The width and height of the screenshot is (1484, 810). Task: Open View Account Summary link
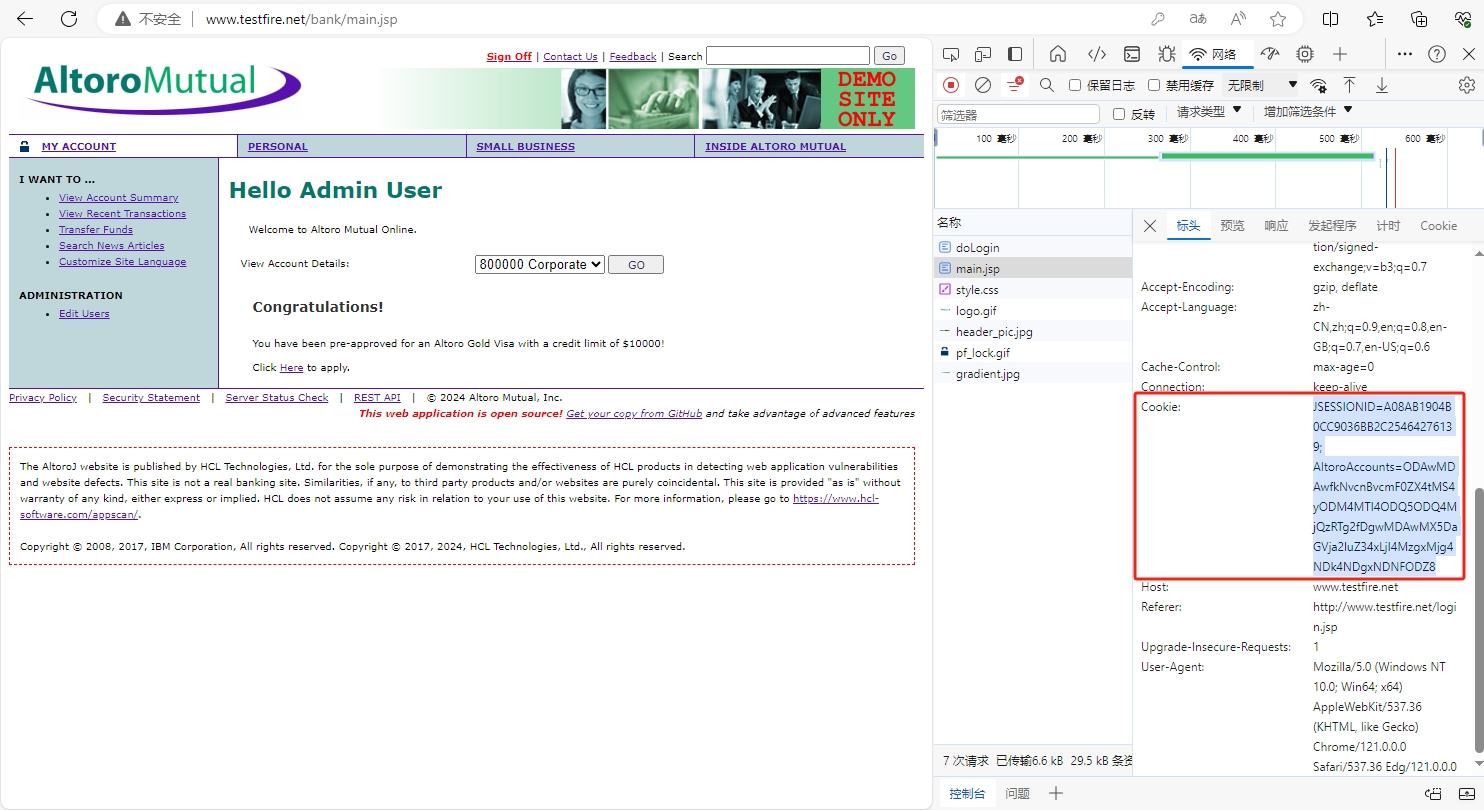pyautogui.click(x=118, y=198)
